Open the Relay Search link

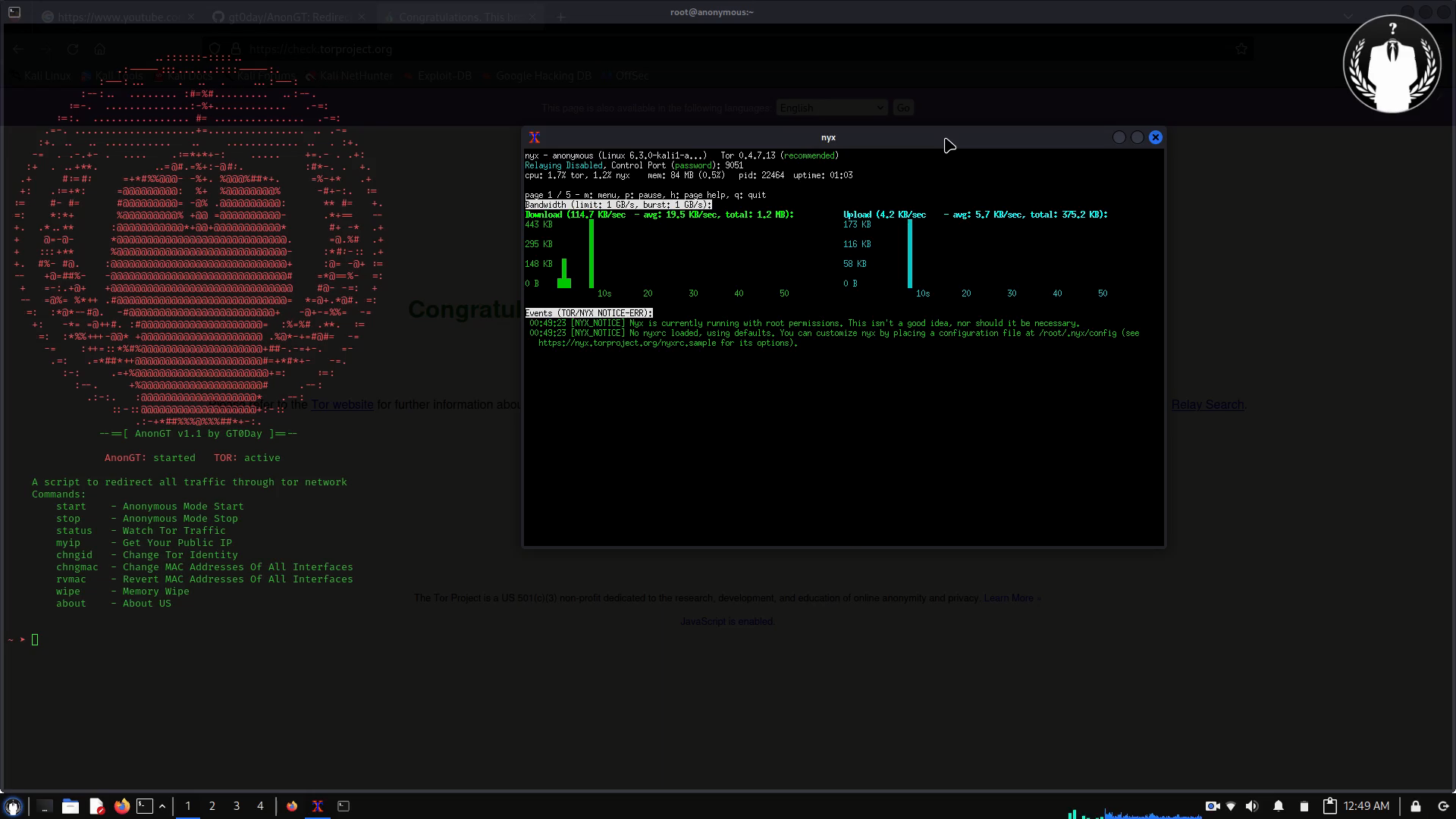point(1207,405)
